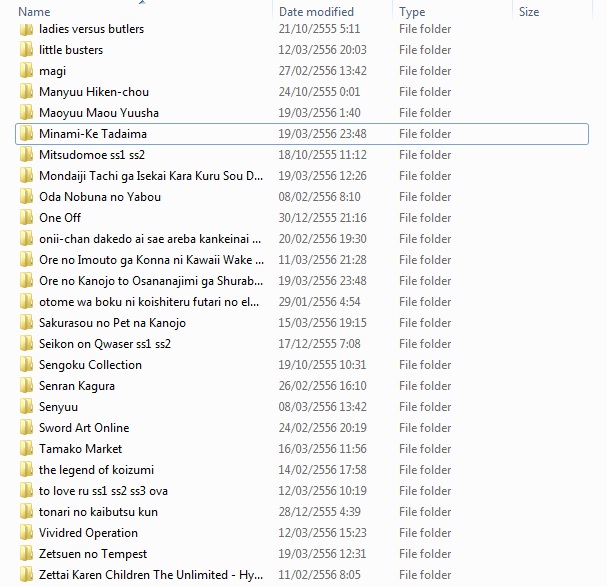Viewport: 607px width, 586px height.
Task: Click the Zettai Karen Children folder icon
Action: (x=26, y=575)
